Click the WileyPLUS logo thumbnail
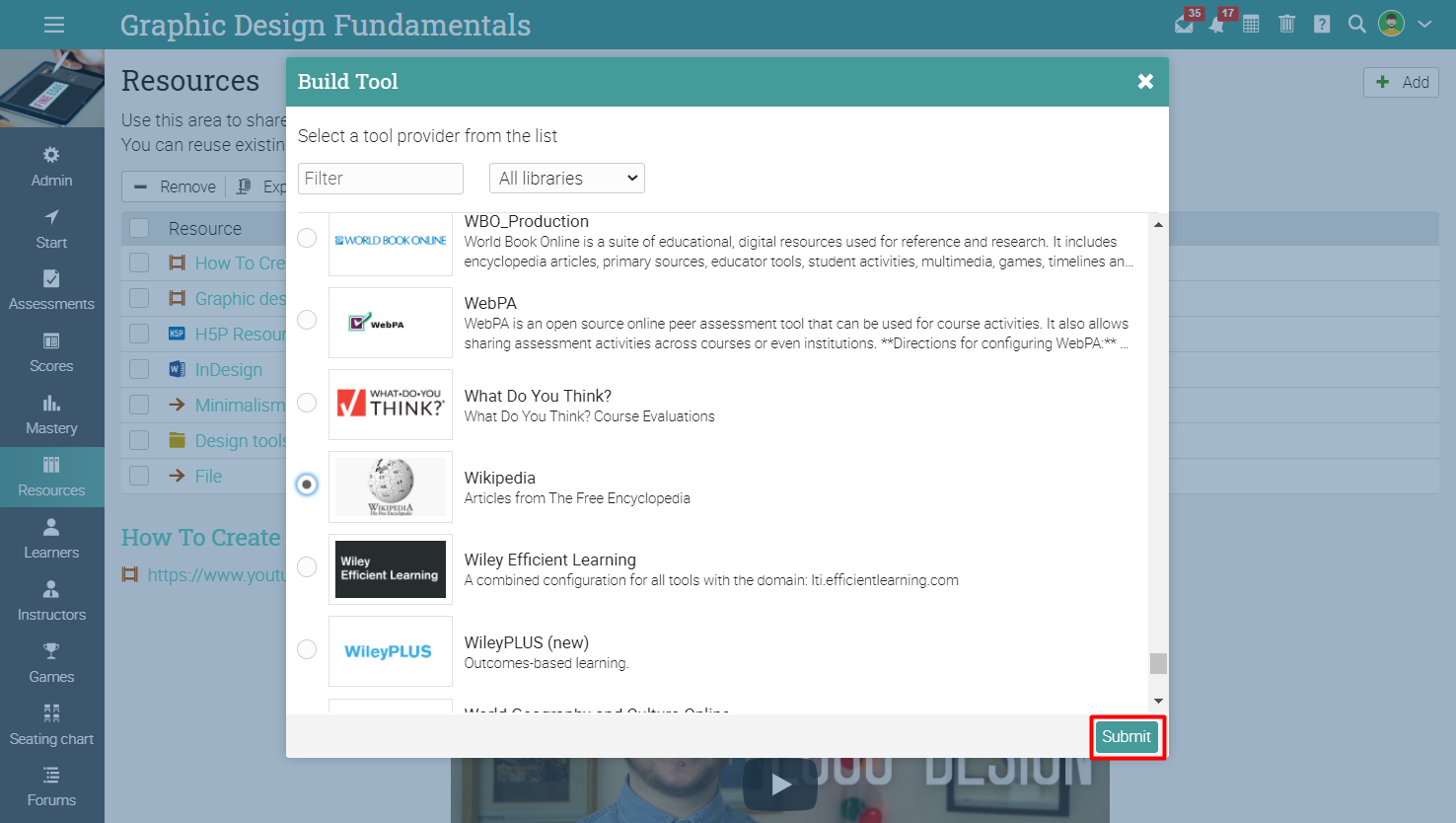Image resolution: width=1456 pixels, height=823 pixels. tap(391, 651)
